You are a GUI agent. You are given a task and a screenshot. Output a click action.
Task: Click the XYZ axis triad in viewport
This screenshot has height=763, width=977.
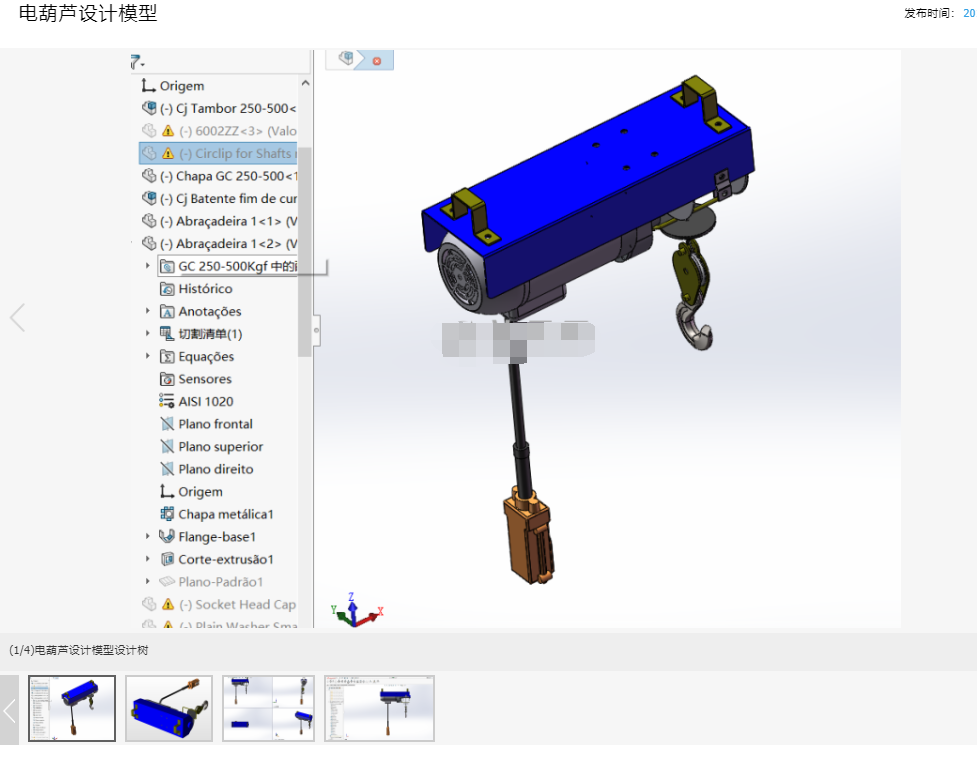coord(356,610)
